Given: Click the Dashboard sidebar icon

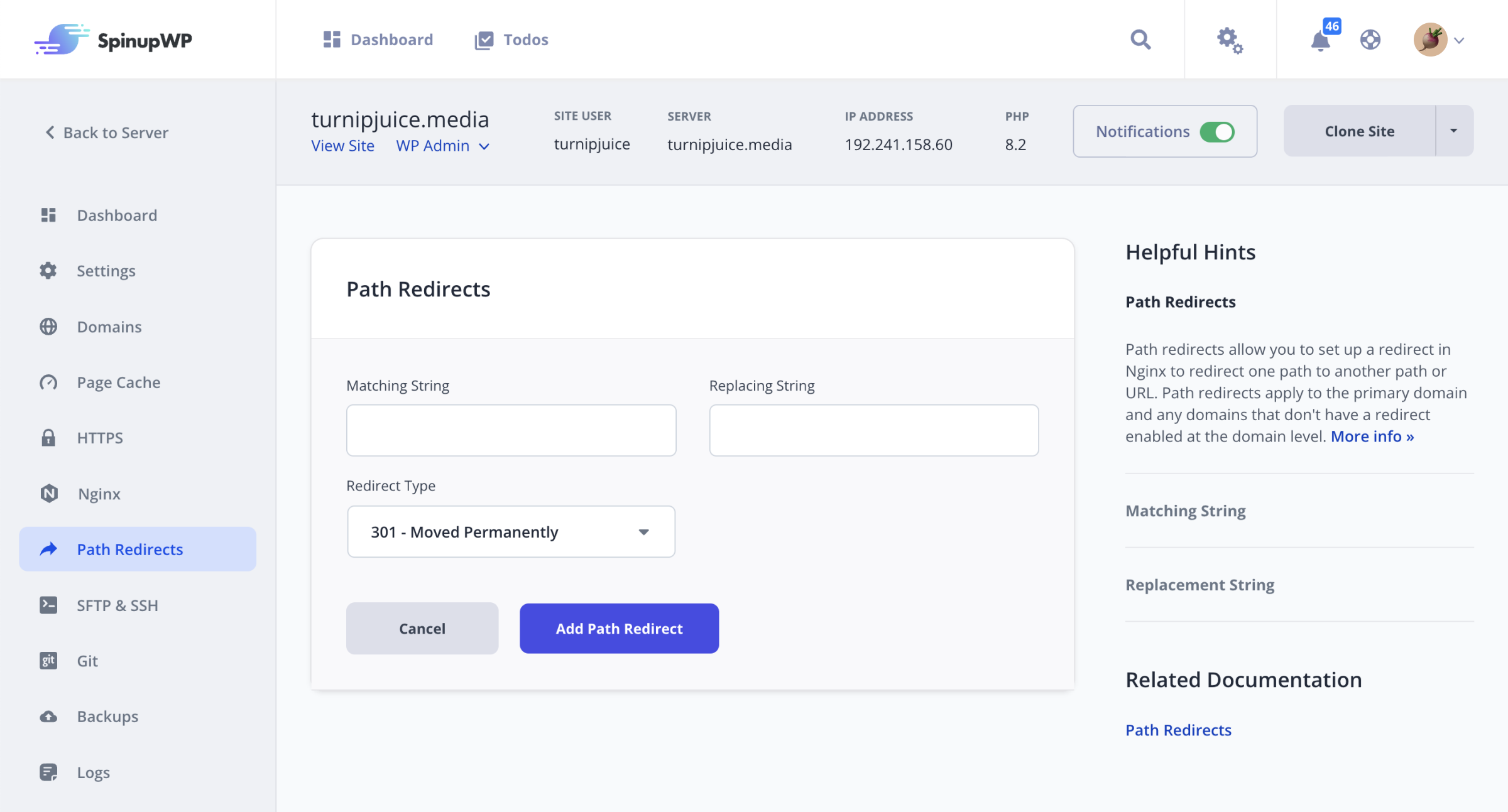Looking at the screenshot, I should 48,214.
